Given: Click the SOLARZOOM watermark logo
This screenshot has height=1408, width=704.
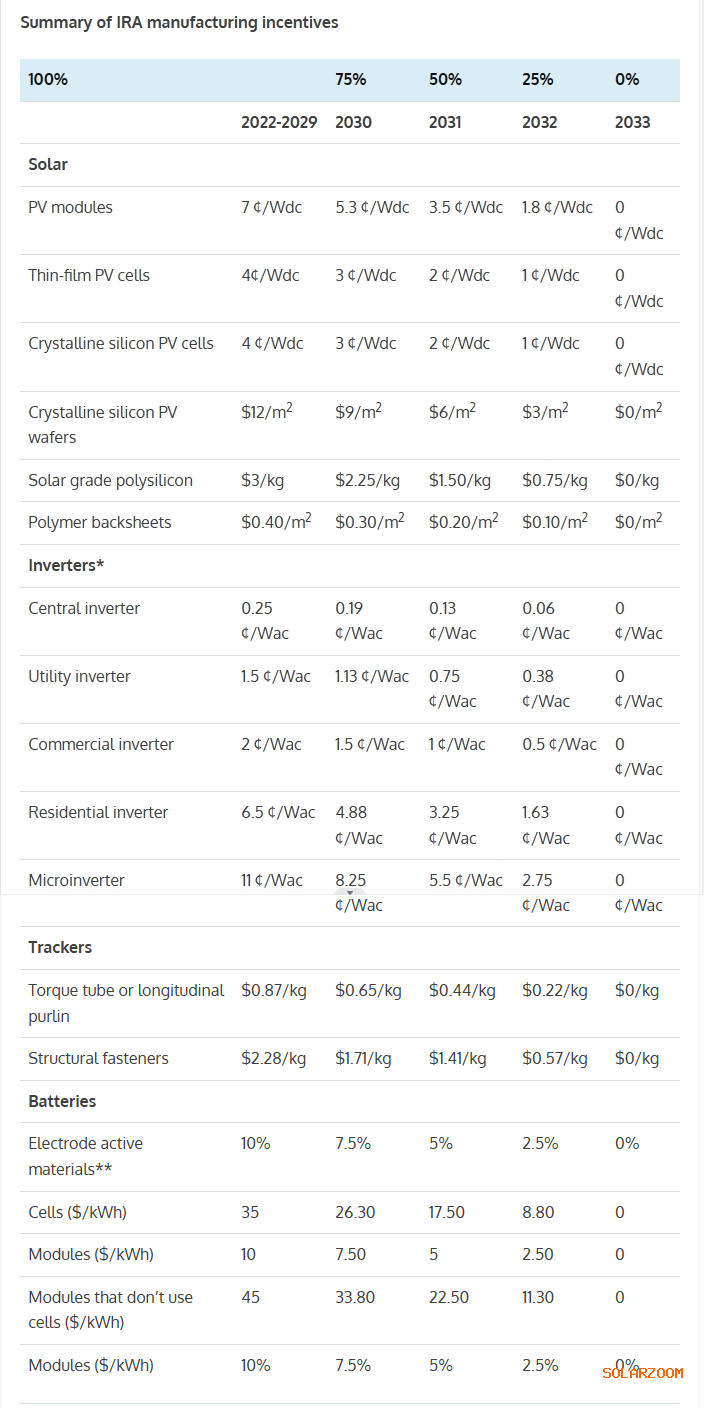Looking at the screenshot, I should 643,1373.
